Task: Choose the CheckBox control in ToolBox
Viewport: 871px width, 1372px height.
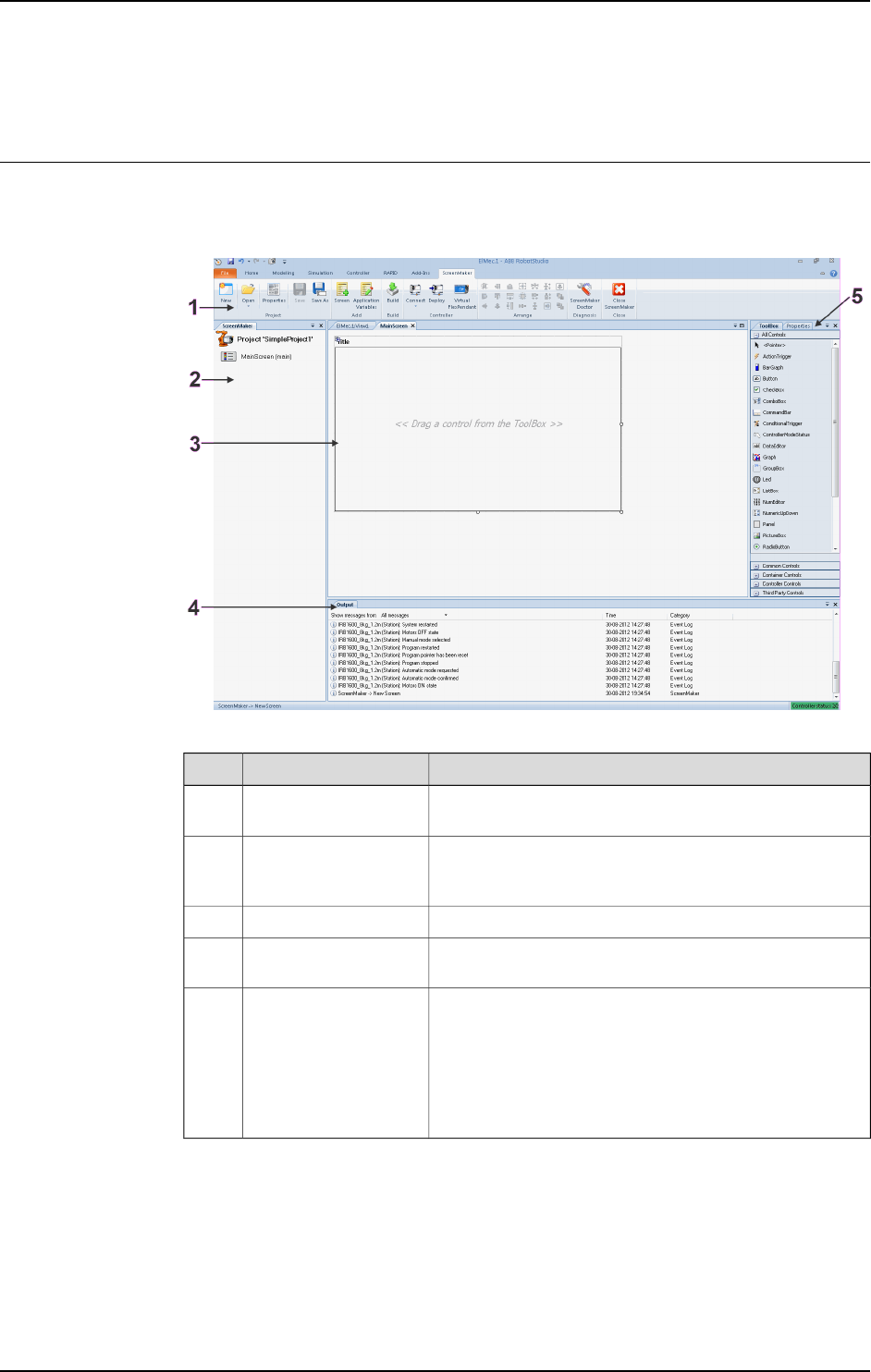Action: click(769, 390)
